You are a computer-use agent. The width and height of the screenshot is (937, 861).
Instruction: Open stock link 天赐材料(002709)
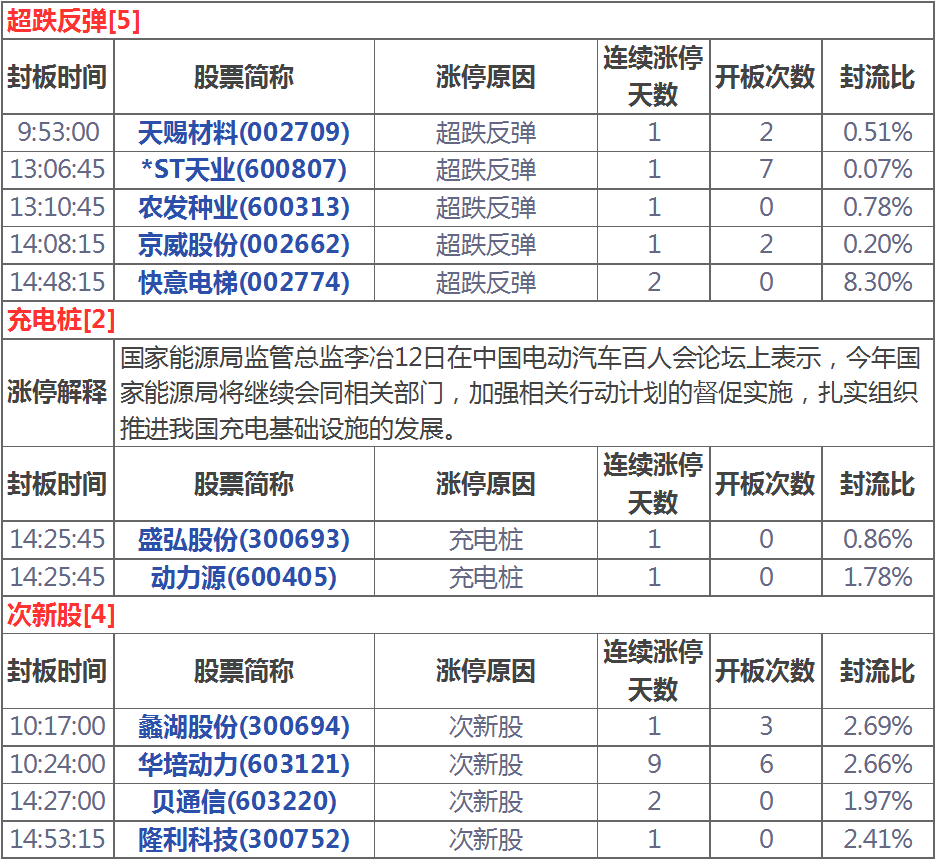(x=244, y=132)
